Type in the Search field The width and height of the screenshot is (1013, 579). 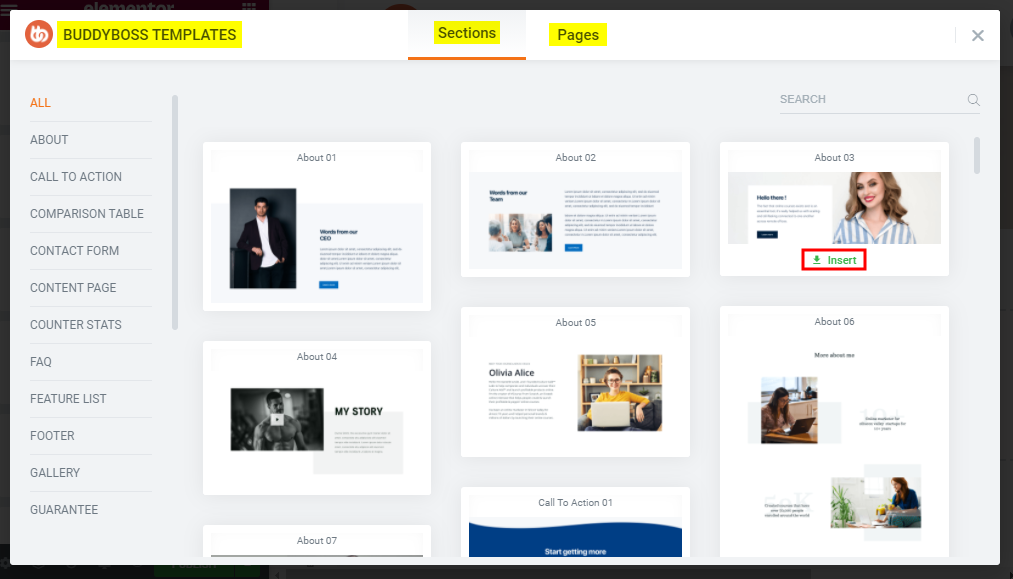(x=868, y=100)
